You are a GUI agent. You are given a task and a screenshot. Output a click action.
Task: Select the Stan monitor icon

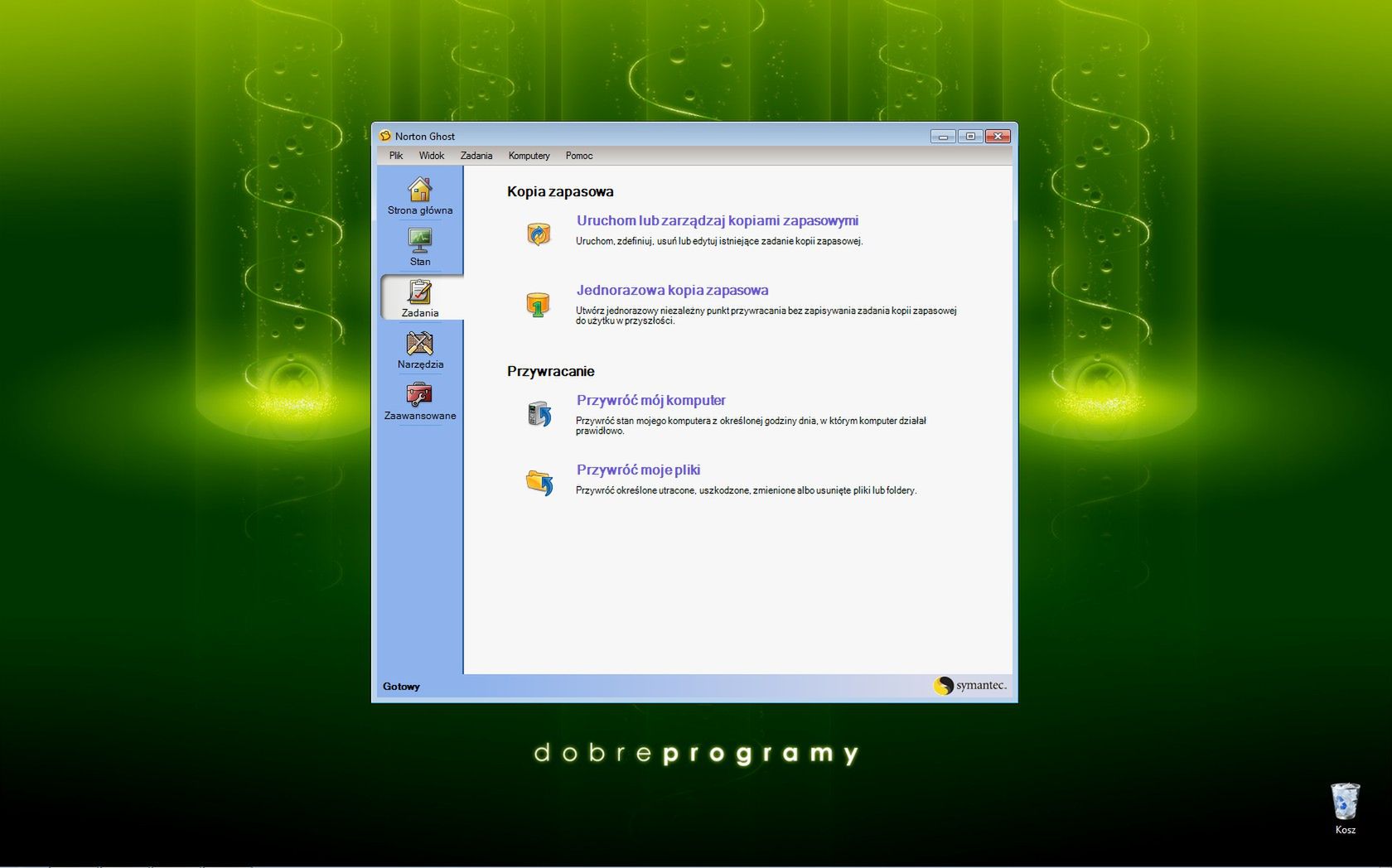click(x=420, y=240)
